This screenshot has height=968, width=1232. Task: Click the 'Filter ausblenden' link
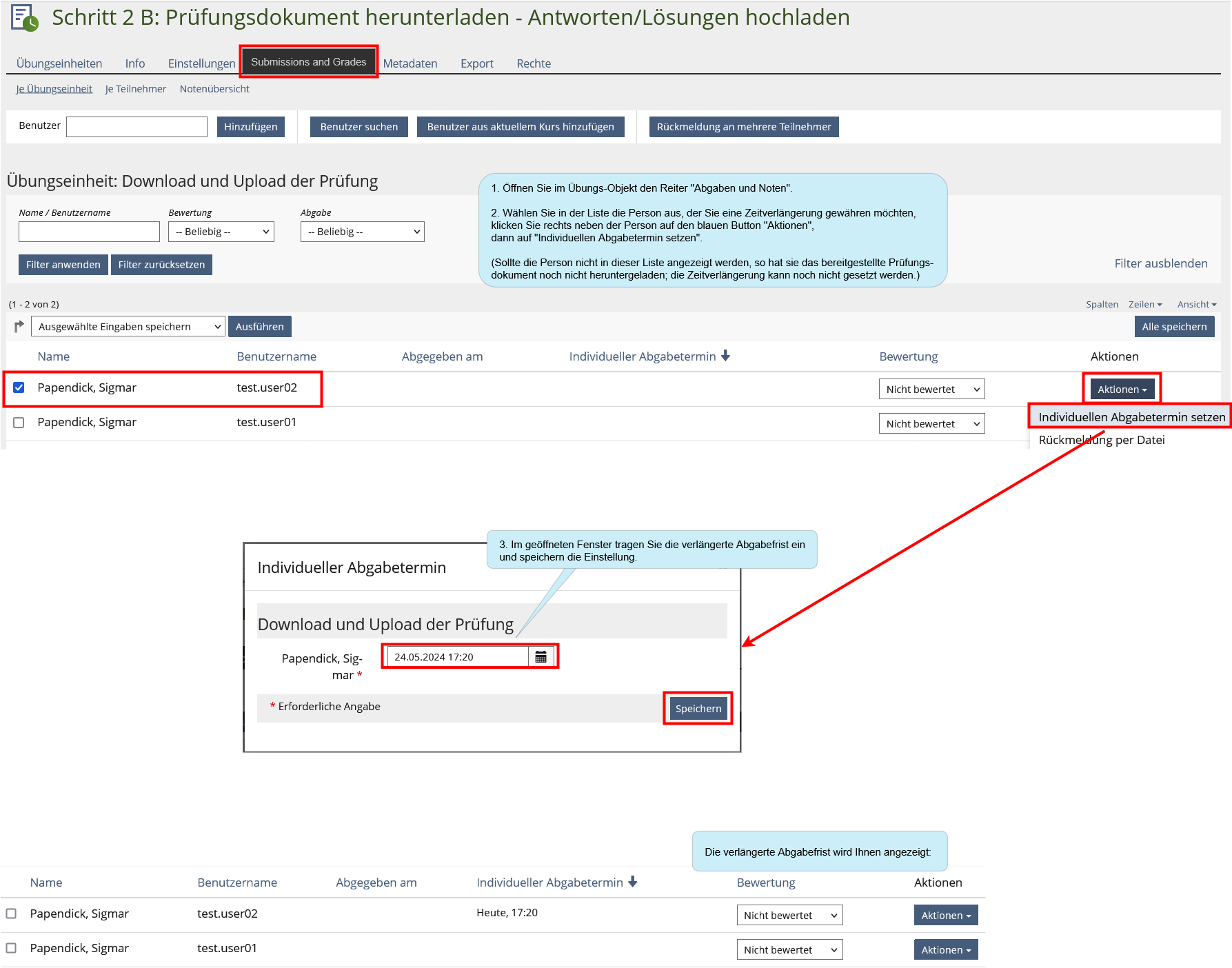pyautogui.click(x=1160, y=263)
